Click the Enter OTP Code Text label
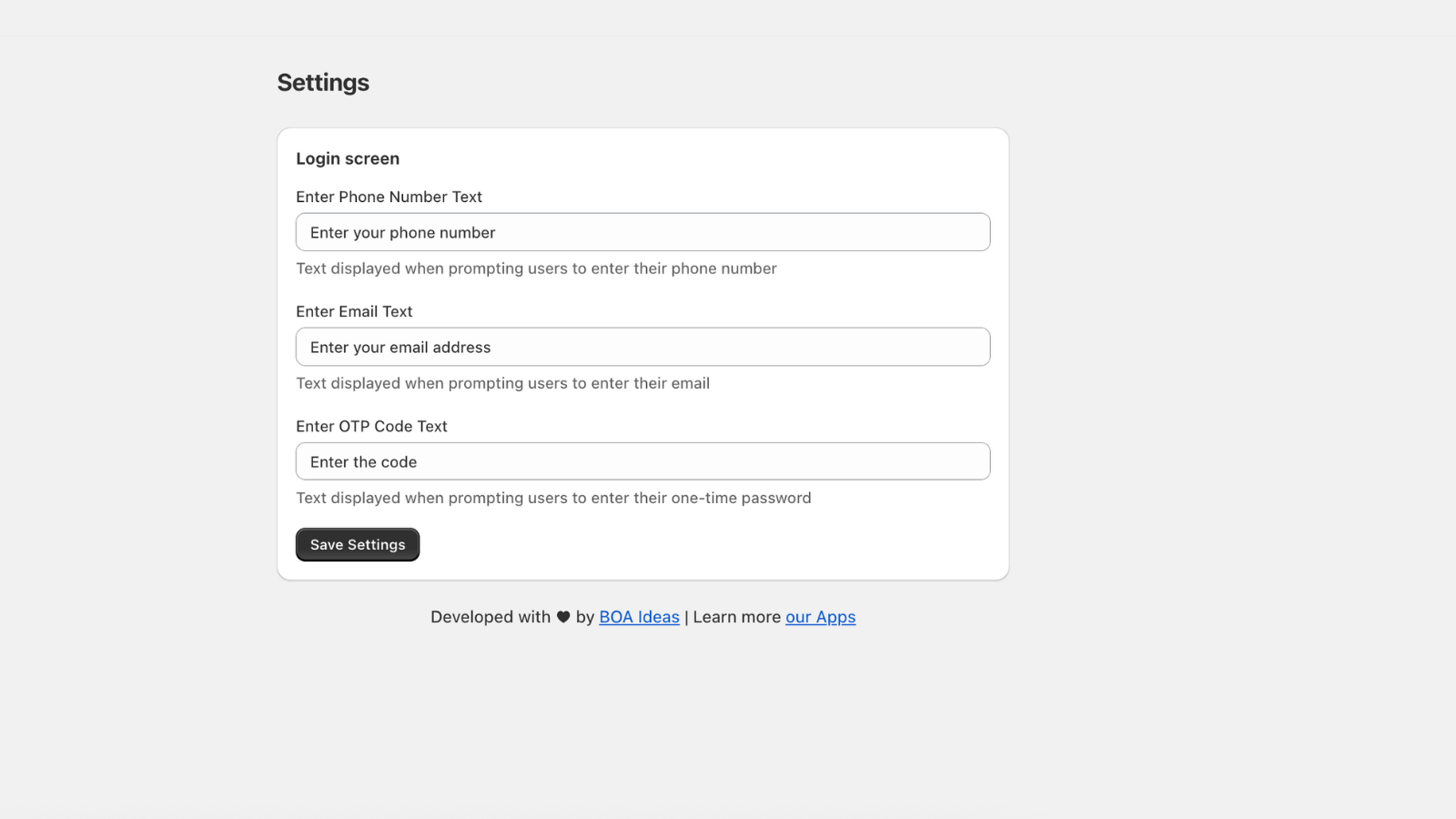The height and width of the screenshot is (819, 1456). point(371,426)
